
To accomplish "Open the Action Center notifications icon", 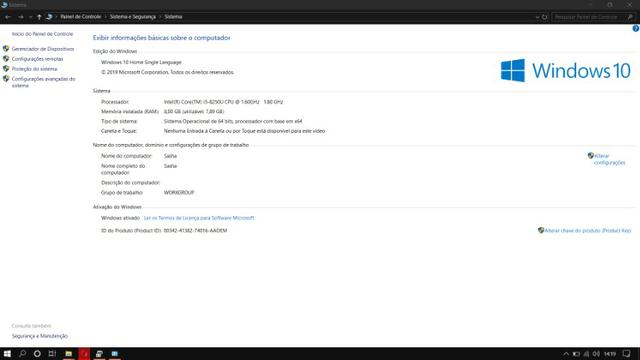I will tap(627, 354).
